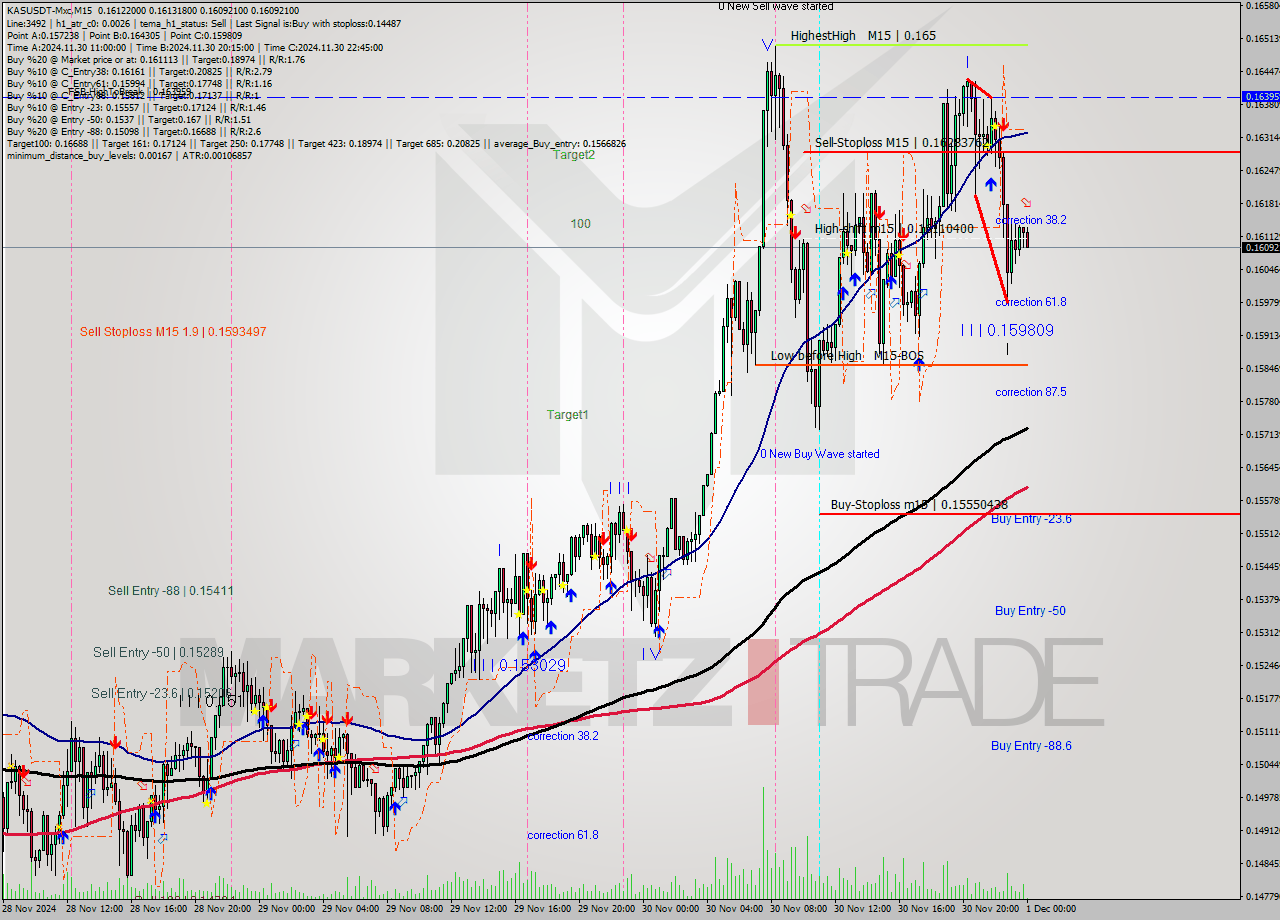The height and width of the screenshot is (920, 1280).
Task: Click the 'Buy Entry -23.6' label
Action: point(1031,519)
